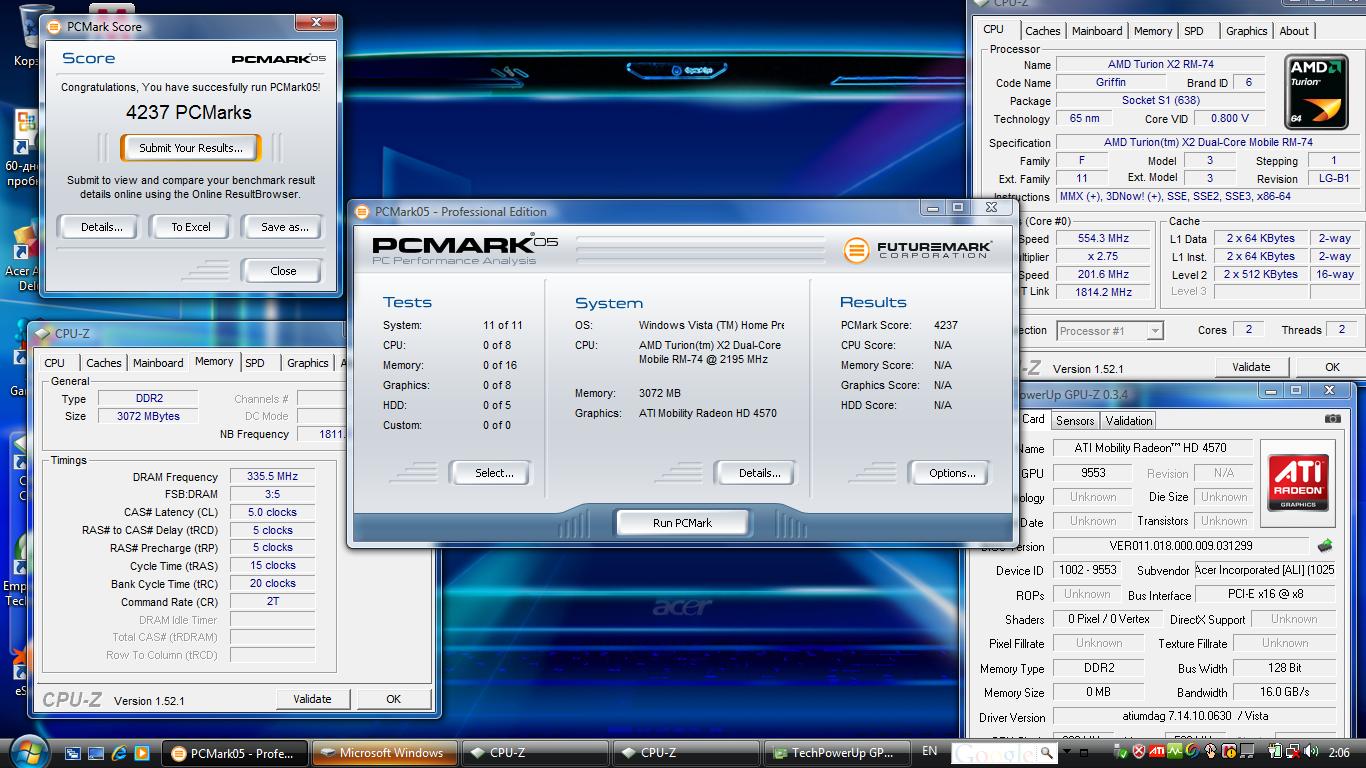Screen dimensions: 1366x768
Task: Click DRAM Frequency value 335.5 MHz
Action: tap(273, 477)
